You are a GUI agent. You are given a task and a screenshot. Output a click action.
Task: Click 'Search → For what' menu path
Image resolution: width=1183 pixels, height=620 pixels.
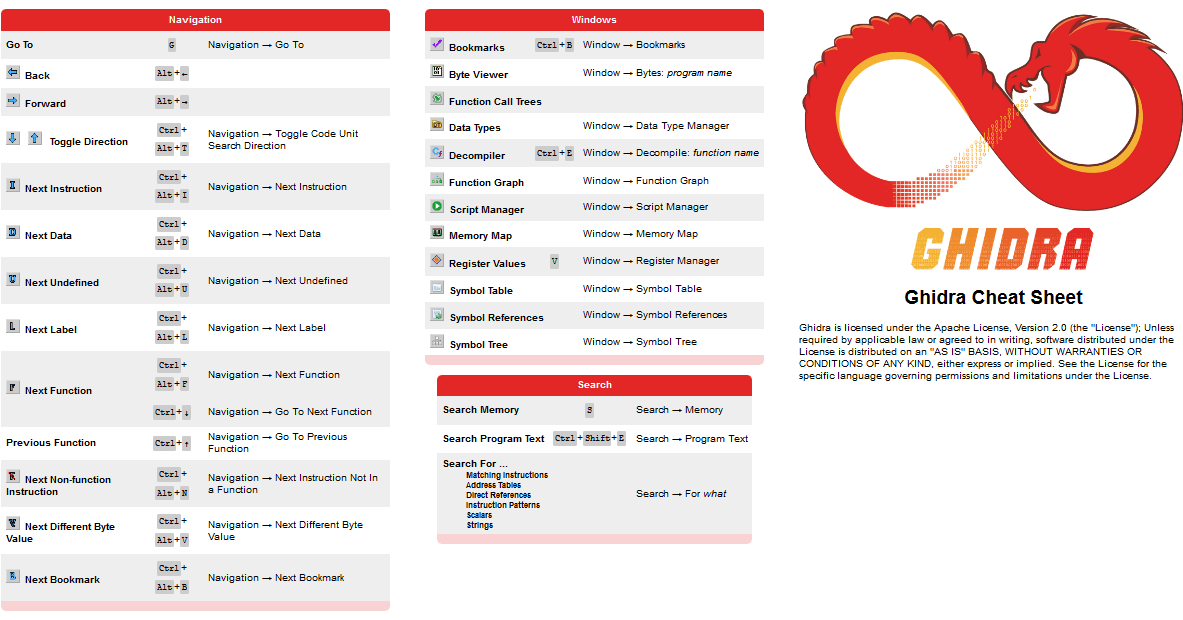coord(681,493)
